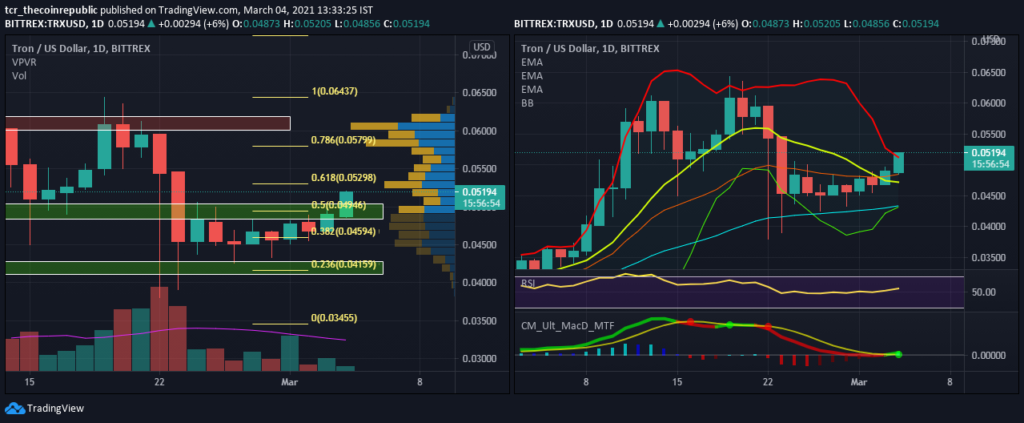Select the EMA label directly above BB
The width and height of the screenshot is (1024, 423).
pyautogui.click(x=532, y=89)
